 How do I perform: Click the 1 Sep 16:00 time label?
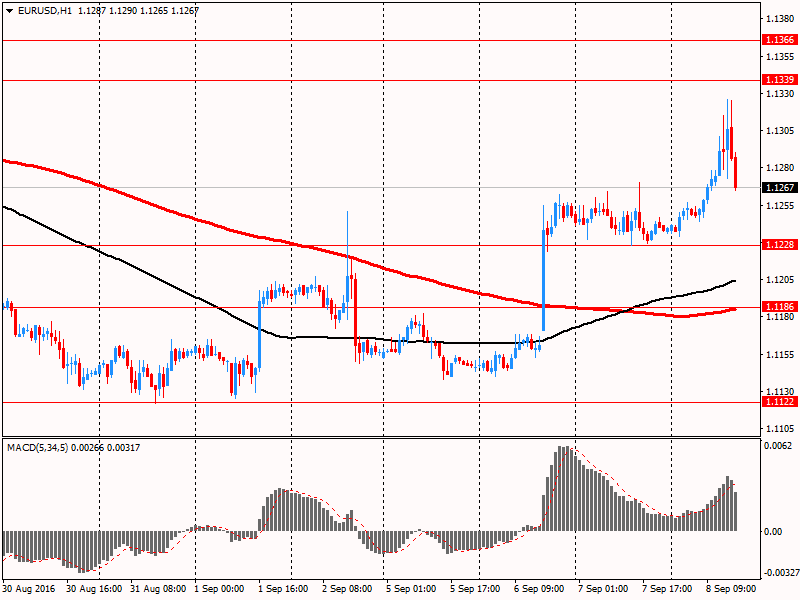283,589
